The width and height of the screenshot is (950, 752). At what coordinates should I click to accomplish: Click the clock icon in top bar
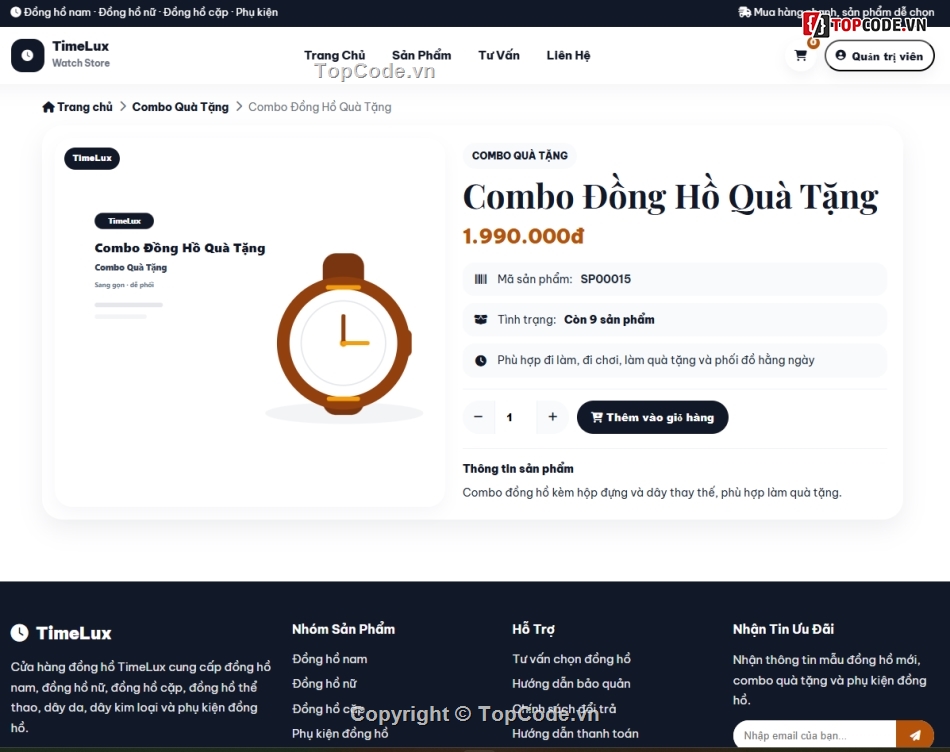16,12
